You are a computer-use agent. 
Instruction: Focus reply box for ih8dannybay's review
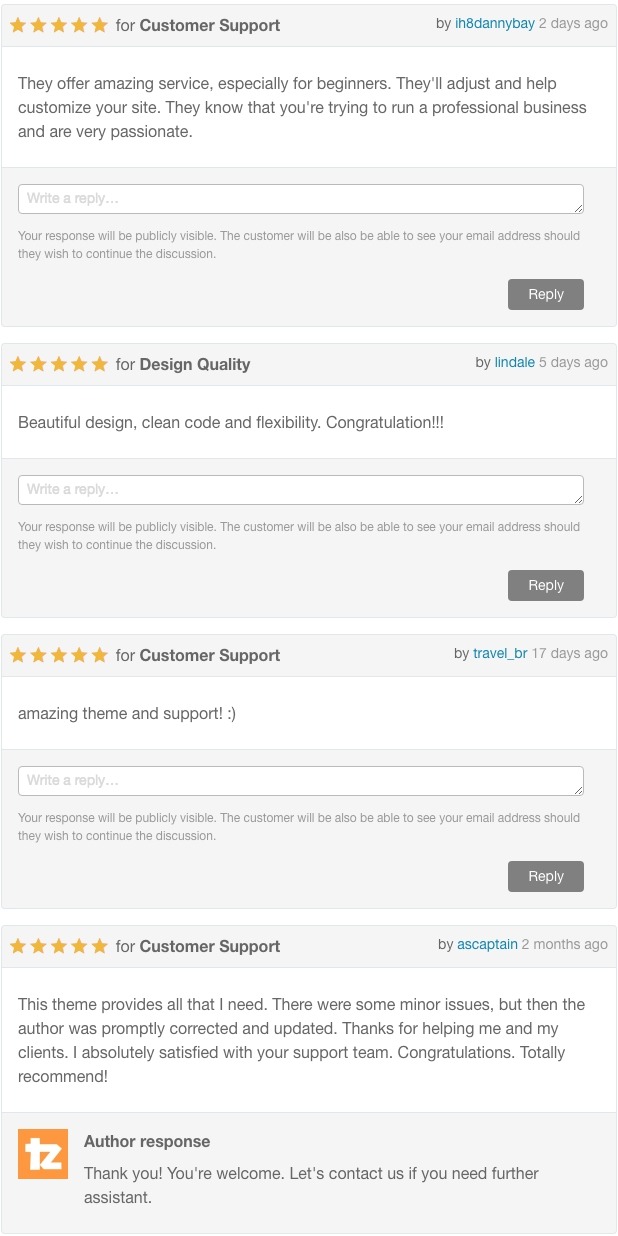[300, 199]
